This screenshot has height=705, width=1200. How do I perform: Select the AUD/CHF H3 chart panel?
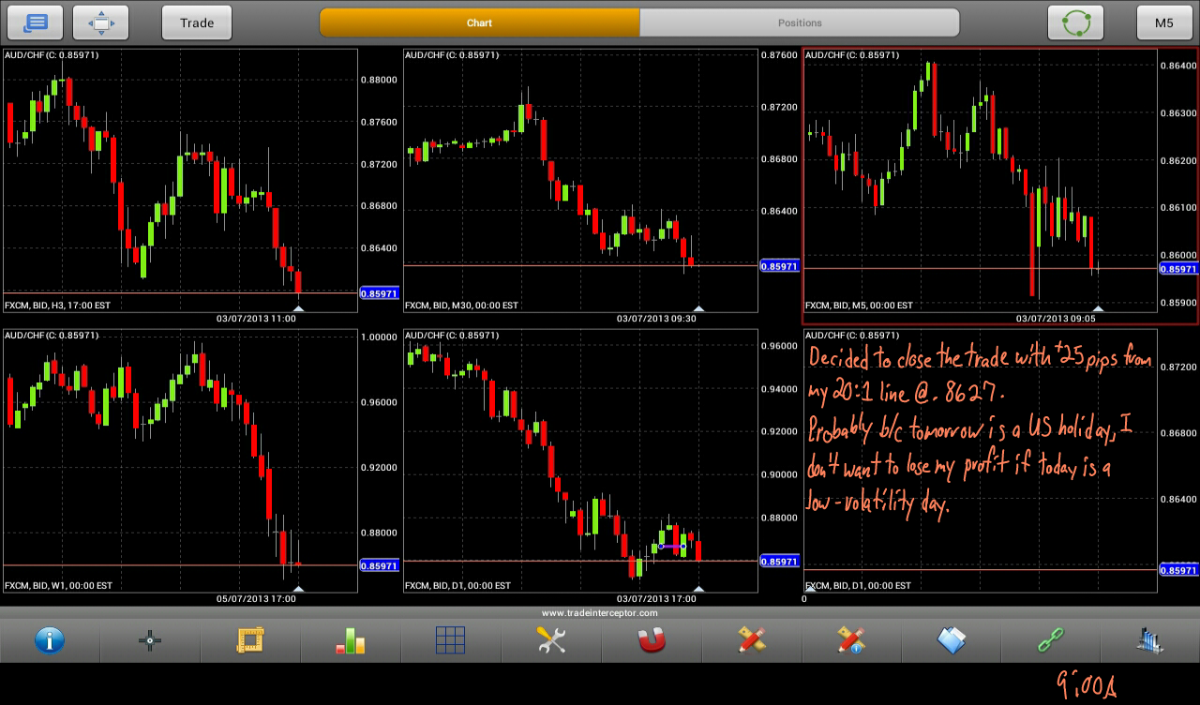[x=180, y=180]
